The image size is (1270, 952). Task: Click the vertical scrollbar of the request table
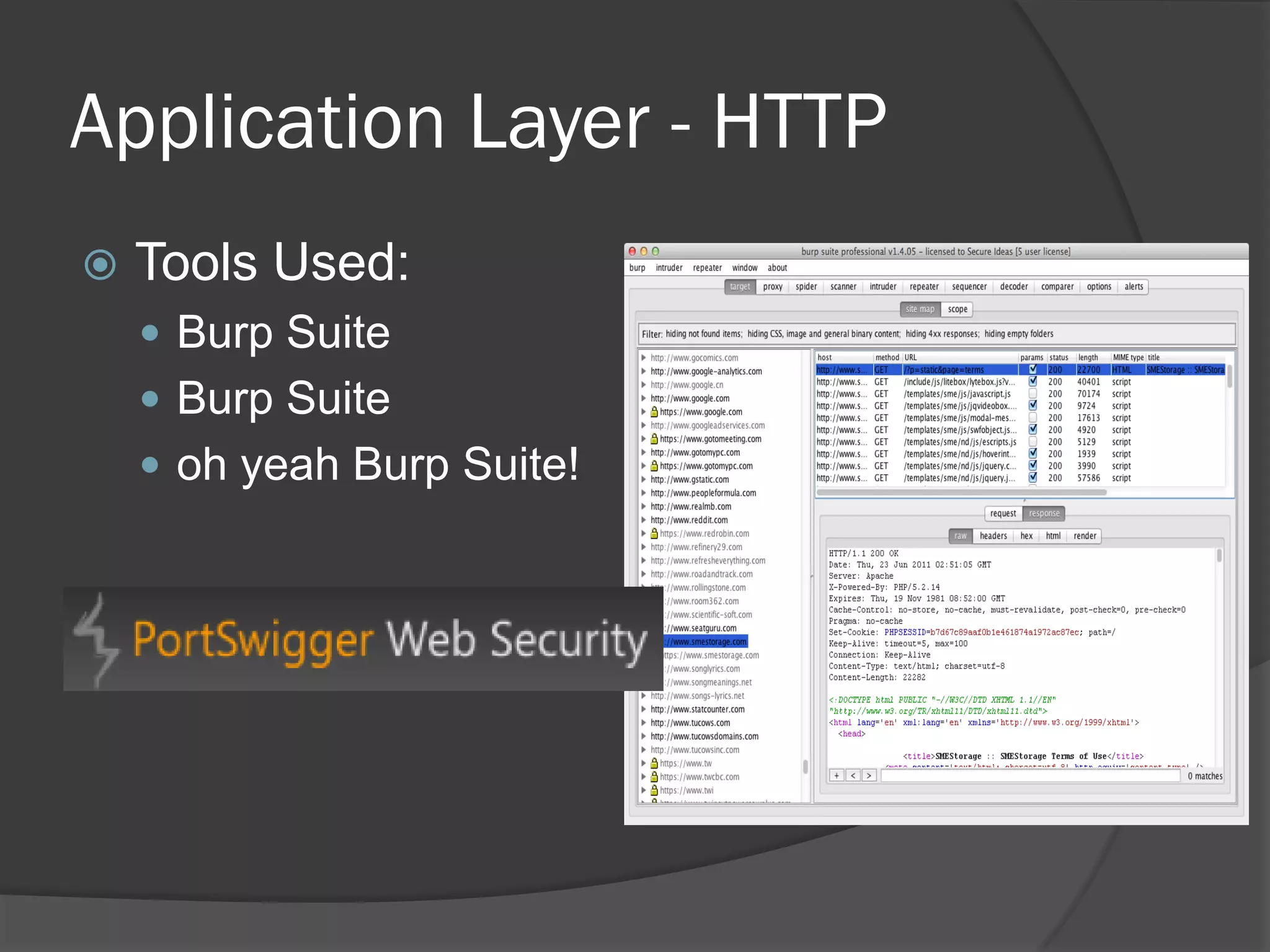tap(1229, 376)
